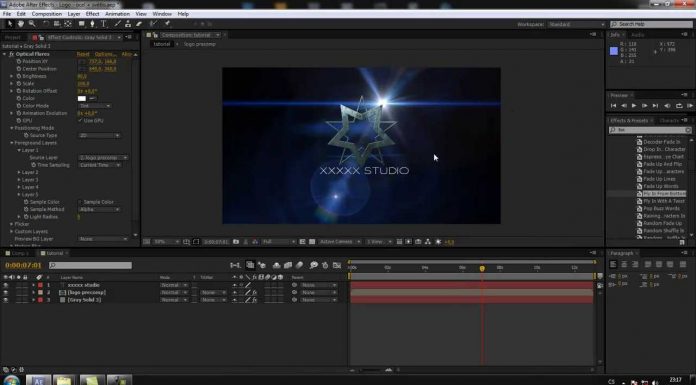
Task: Open the Time Sampling dropdown
Action: (x=100, y=165)
